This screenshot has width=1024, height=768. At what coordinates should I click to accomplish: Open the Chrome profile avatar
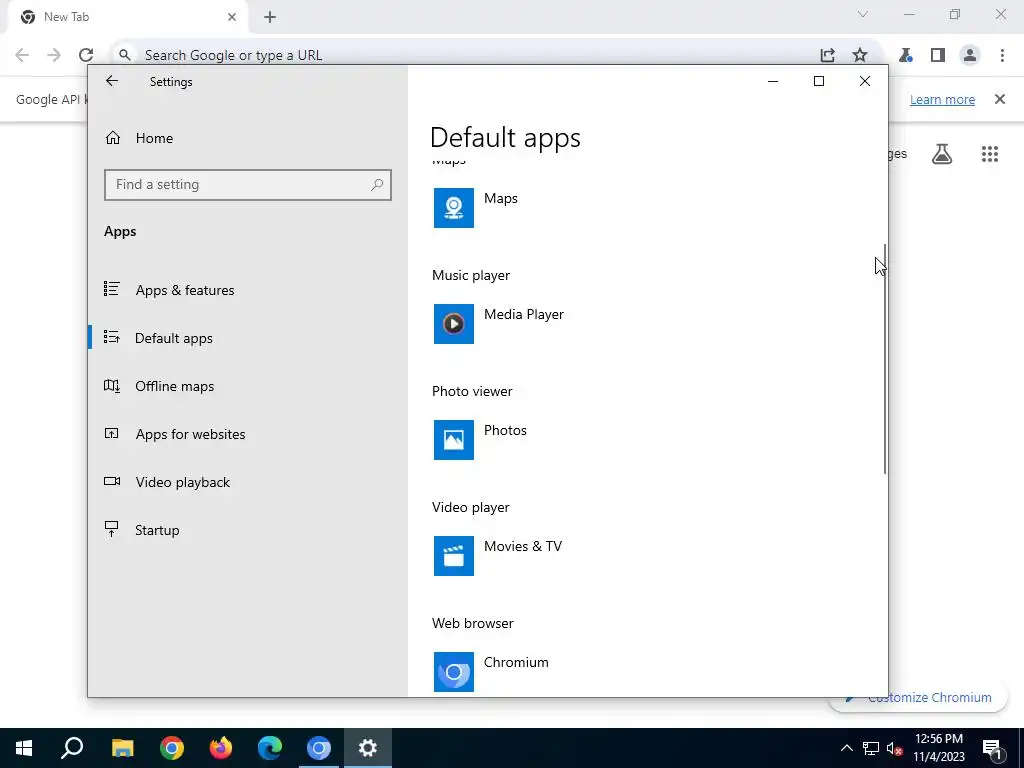tap(970, 55)
